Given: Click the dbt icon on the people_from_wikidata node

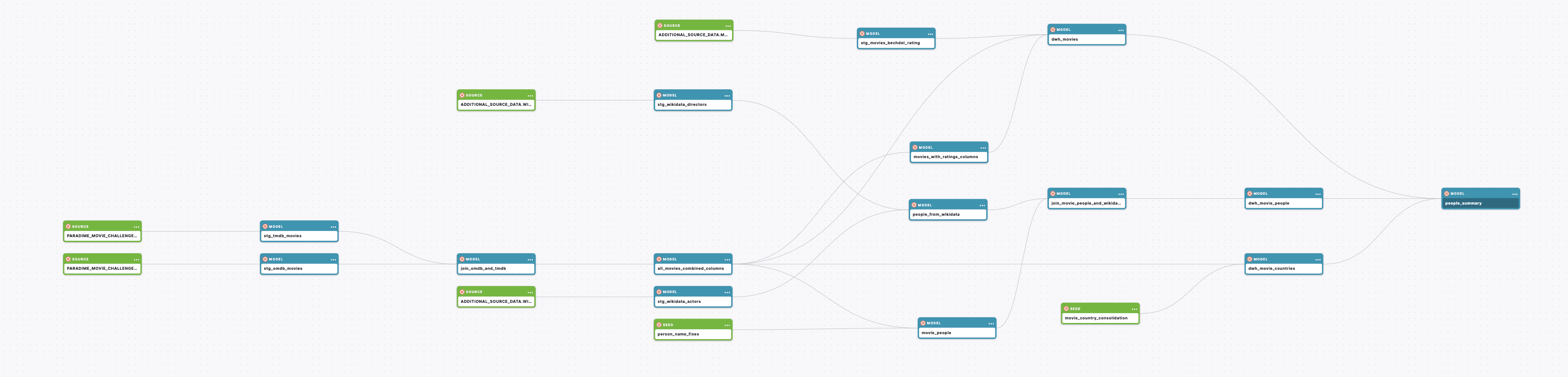Looking at the screenshot, I should coord(914,205).
